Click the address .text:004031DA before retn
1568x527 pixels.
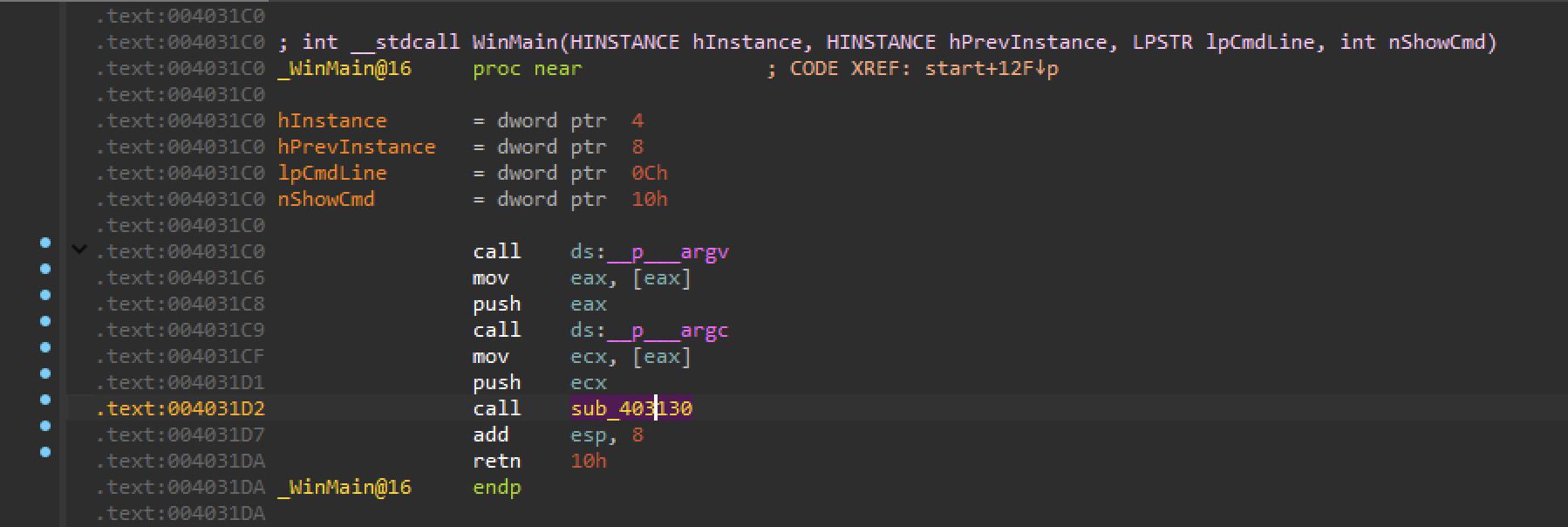click(x=181, y=461)
